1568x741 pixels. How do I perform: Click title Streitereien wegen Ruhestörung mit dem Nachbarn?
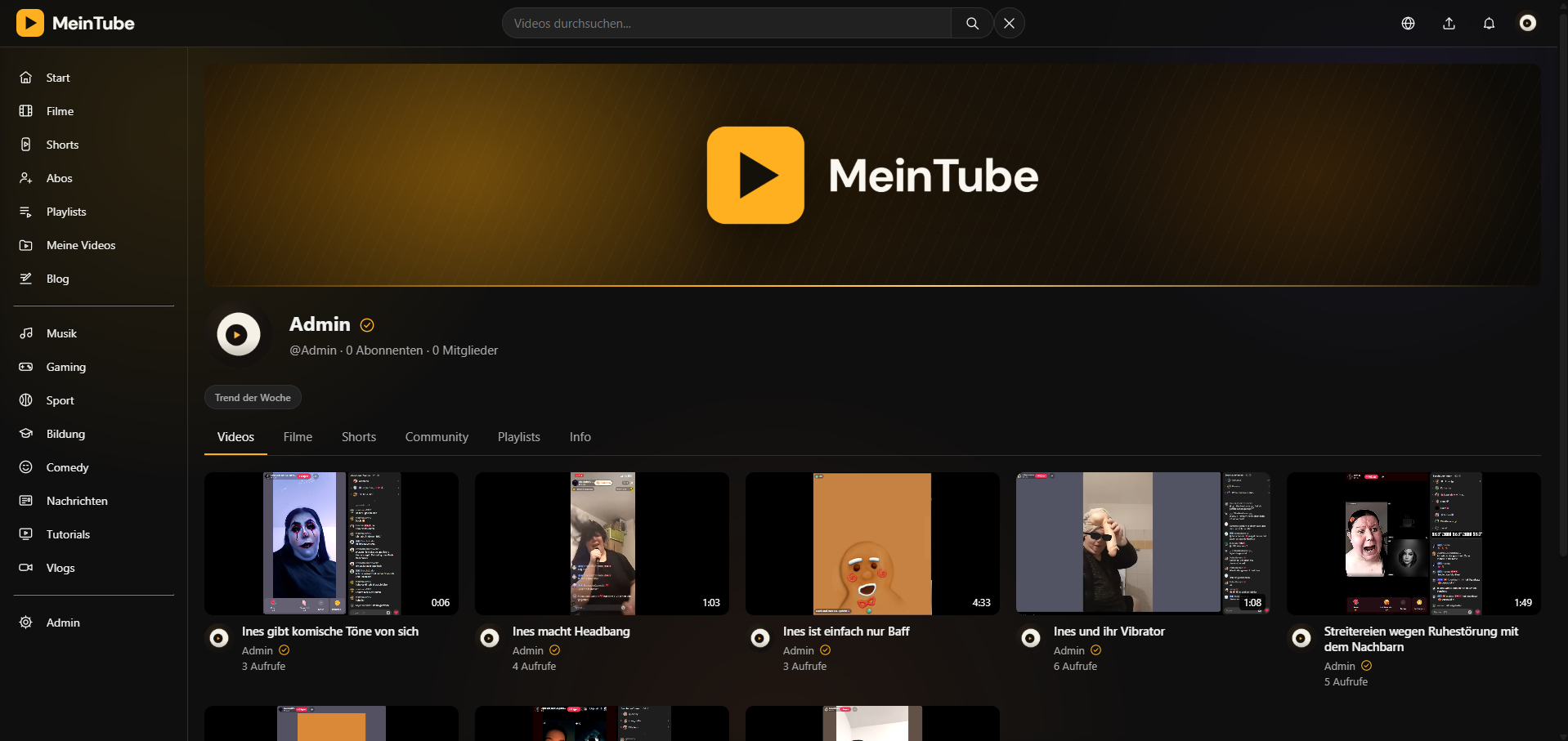click(x=1421, y=639)
